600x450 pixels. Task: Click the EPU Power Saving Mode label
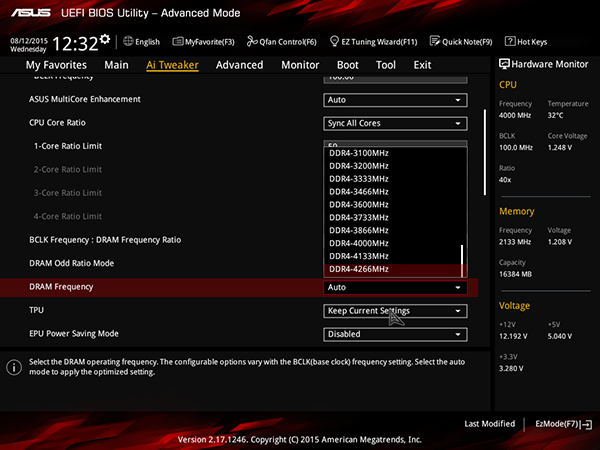74,334
